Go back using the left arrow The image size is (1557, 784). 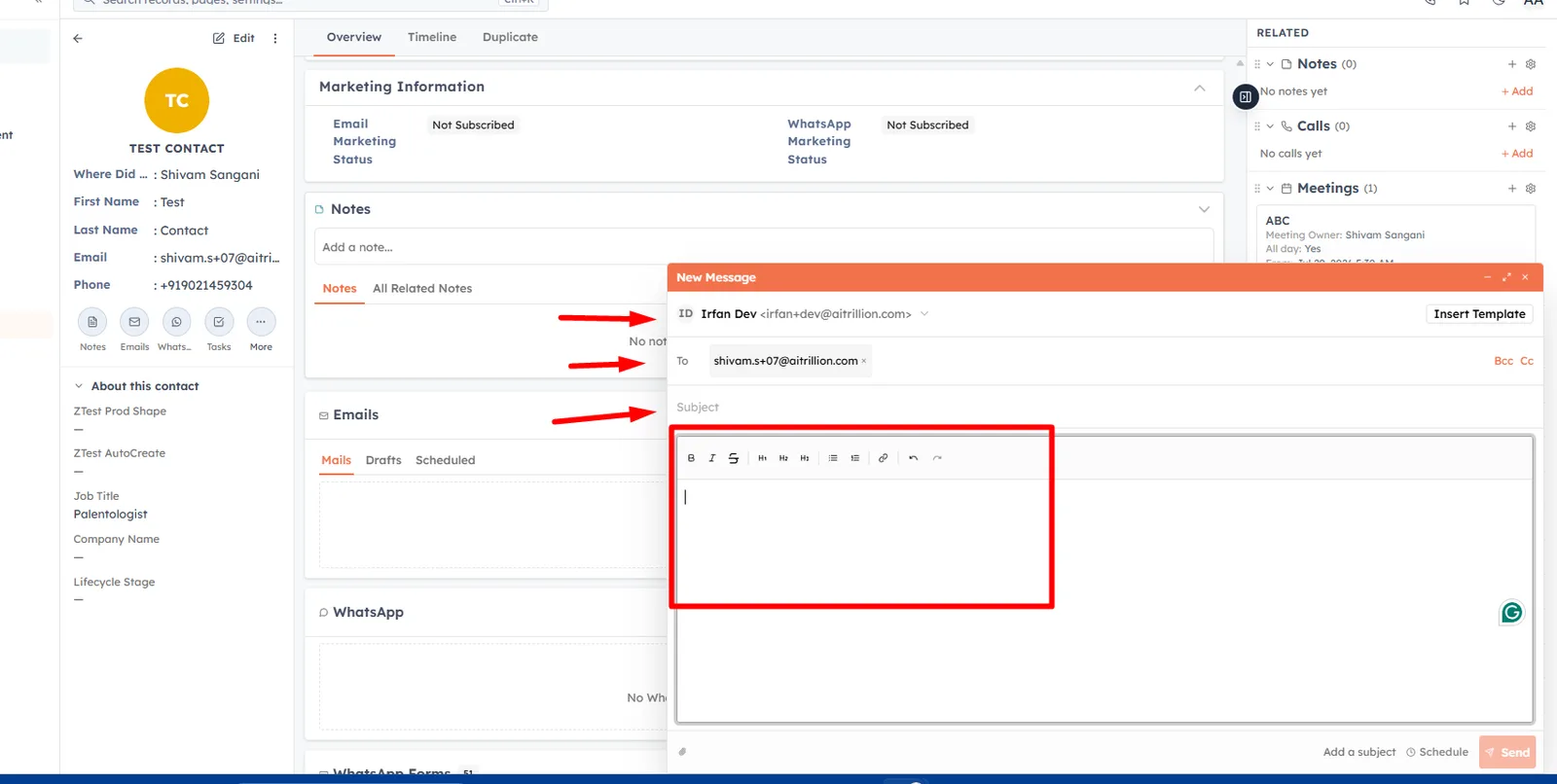(78, 39)
